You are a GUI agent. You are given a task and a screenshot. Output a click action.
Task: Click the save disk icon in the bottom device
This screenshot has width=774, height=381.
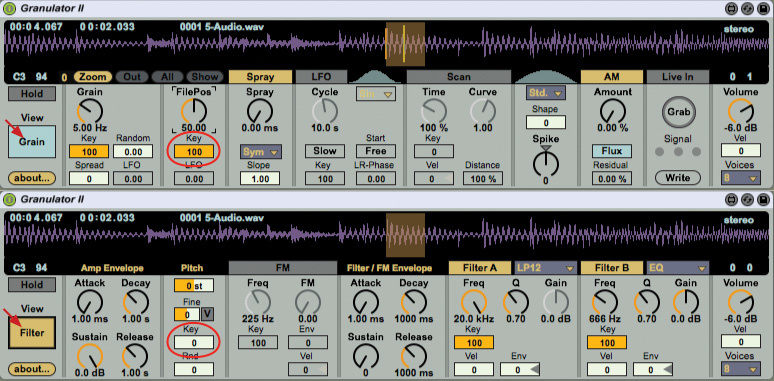pyautogui.click(x=763, y=199)
